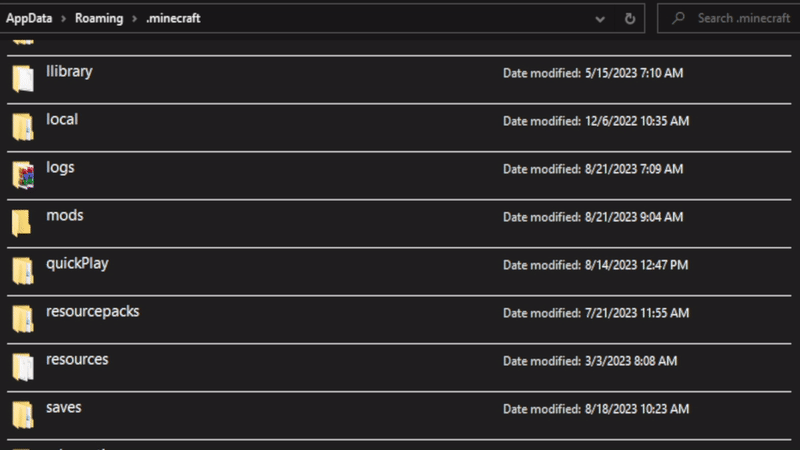This screenshot has width=800, height=450.
Task: Expand the chevron after Roaming breadcrumb
Action: pos(133,18)
